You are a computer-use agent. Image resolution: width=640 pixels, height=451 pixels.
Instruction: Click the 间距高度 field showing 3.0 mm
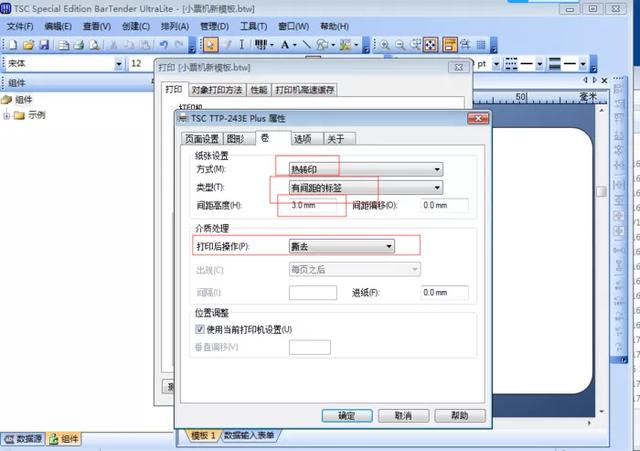(313, 205)
